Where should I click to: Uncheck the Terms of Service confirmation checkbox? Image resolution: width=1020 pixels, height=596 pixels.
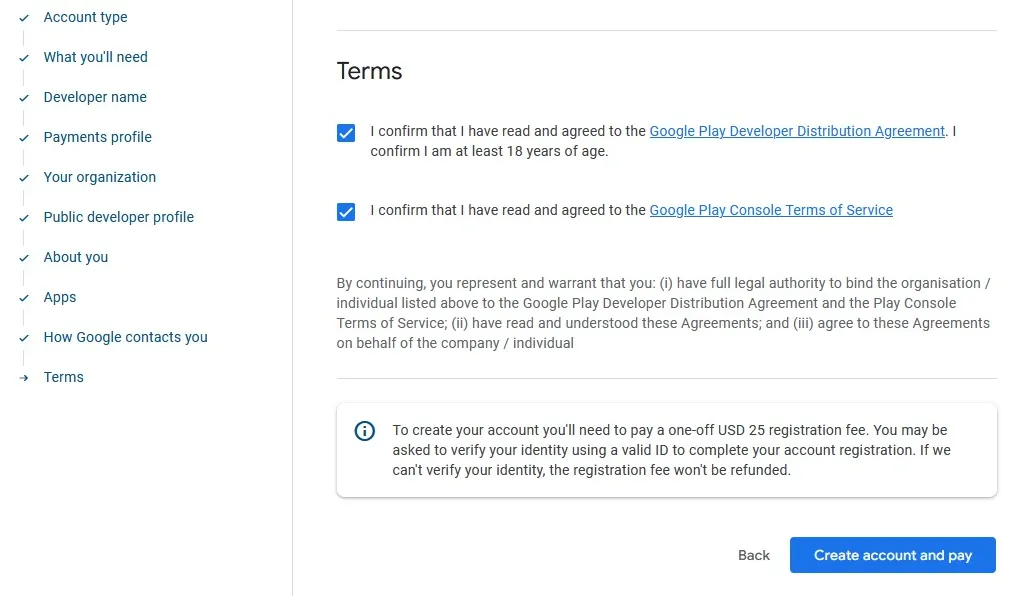(x=345, y=211)
